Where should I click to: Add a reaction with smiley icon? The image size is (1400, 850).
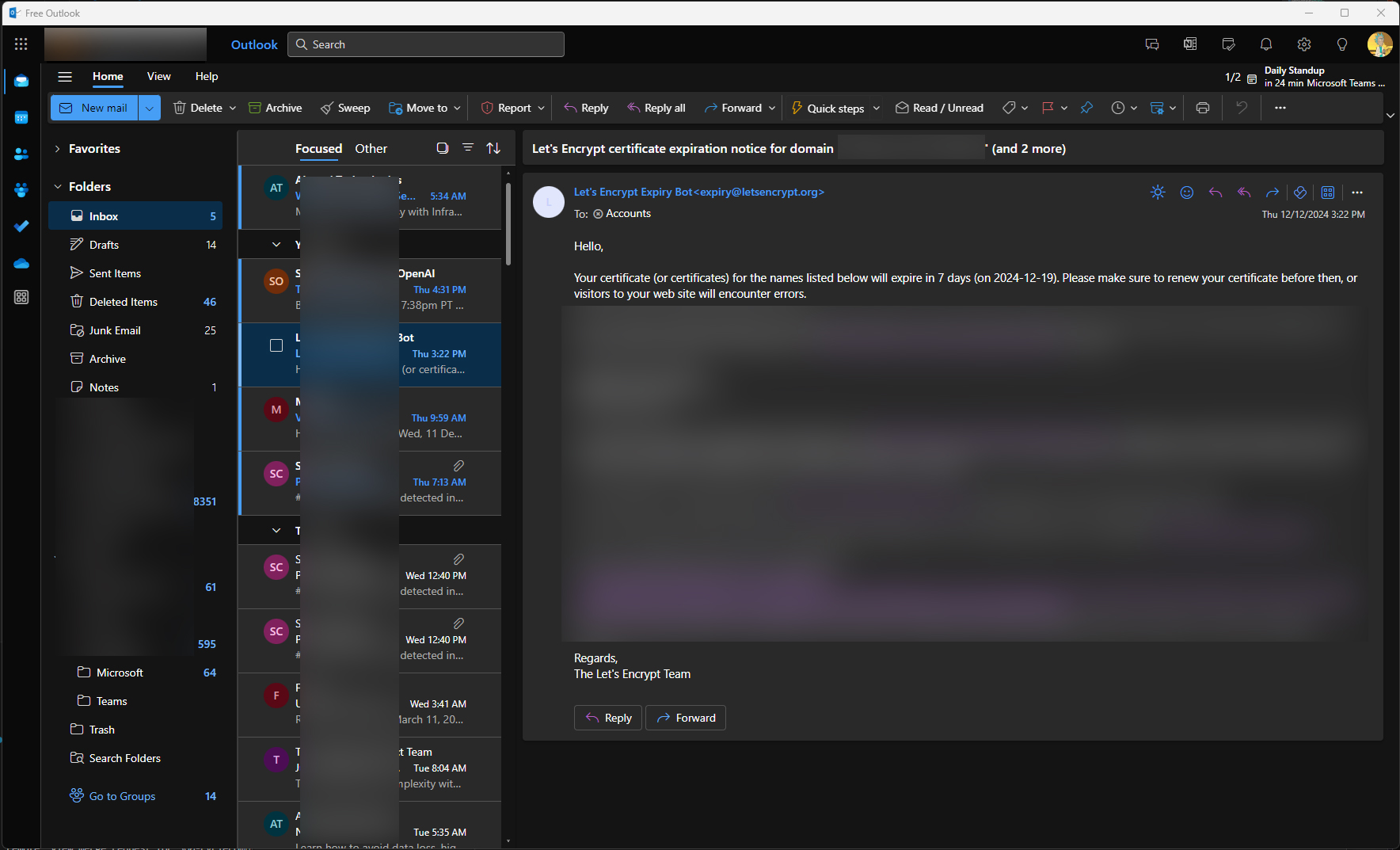pos(1187,192)
